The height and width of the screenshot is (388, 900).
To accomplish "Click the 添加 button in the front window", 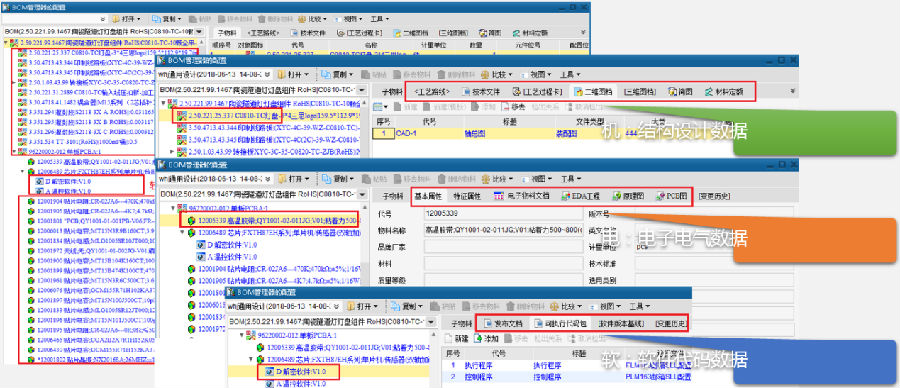I will 486,338.
